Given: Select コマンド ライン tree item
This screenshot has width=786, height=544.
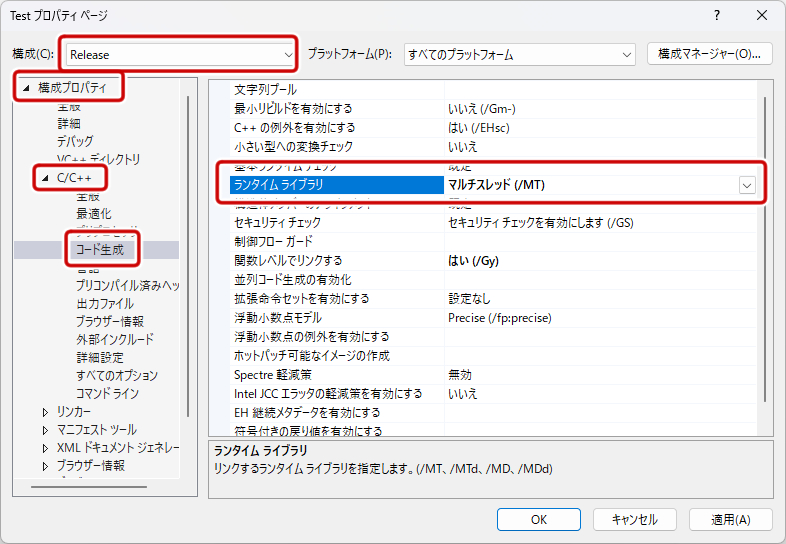Looking at the screenshot, I should click(107, 394).
